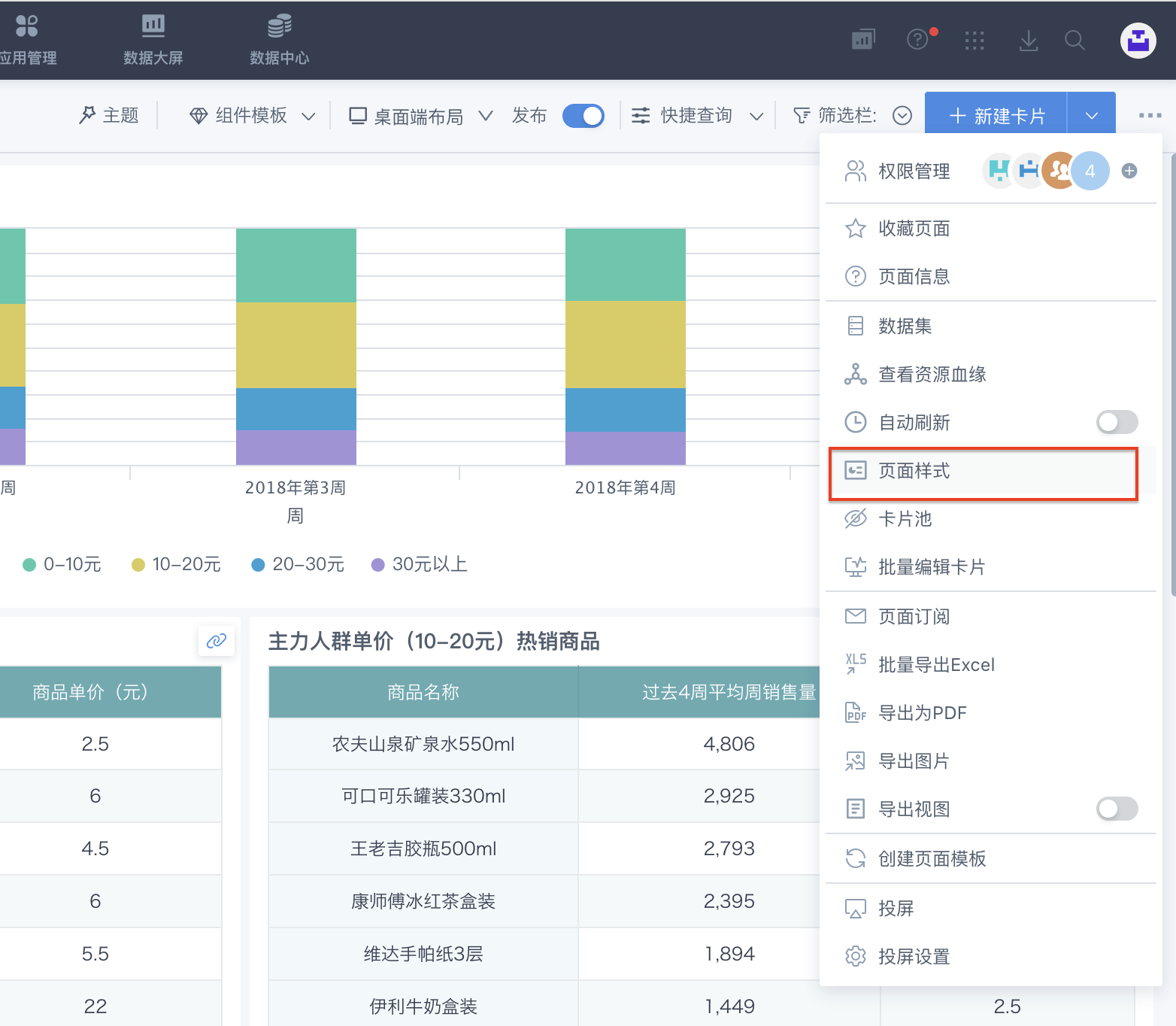Select 批量编辑卡片 from the menu
This screenshot has width=1176, height=1026.
(991, 566)
